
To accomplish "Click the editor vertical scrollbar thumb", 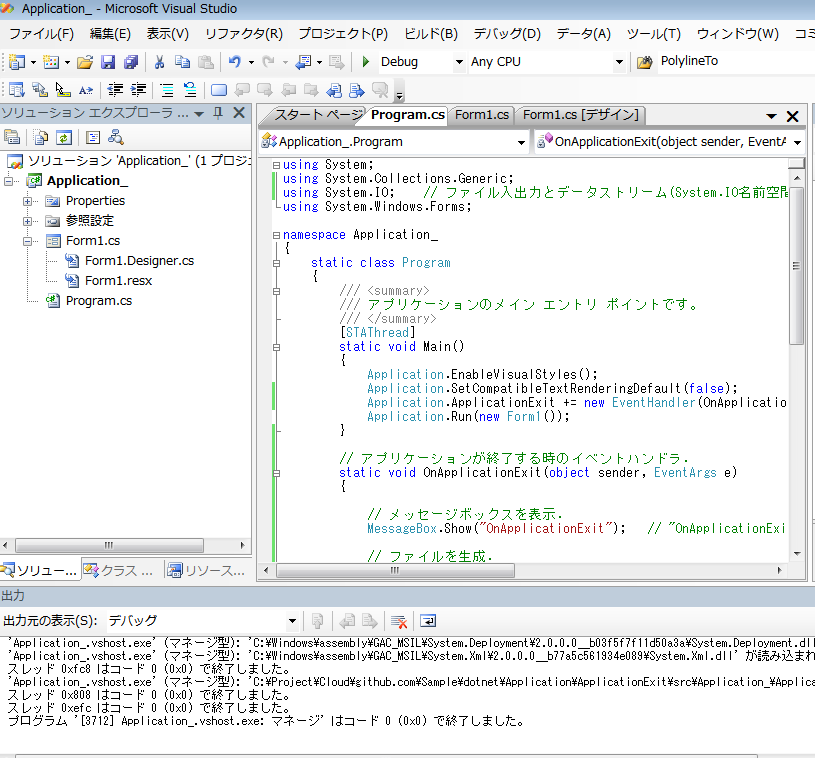I will pyautogui.click(x=796, y=266).
